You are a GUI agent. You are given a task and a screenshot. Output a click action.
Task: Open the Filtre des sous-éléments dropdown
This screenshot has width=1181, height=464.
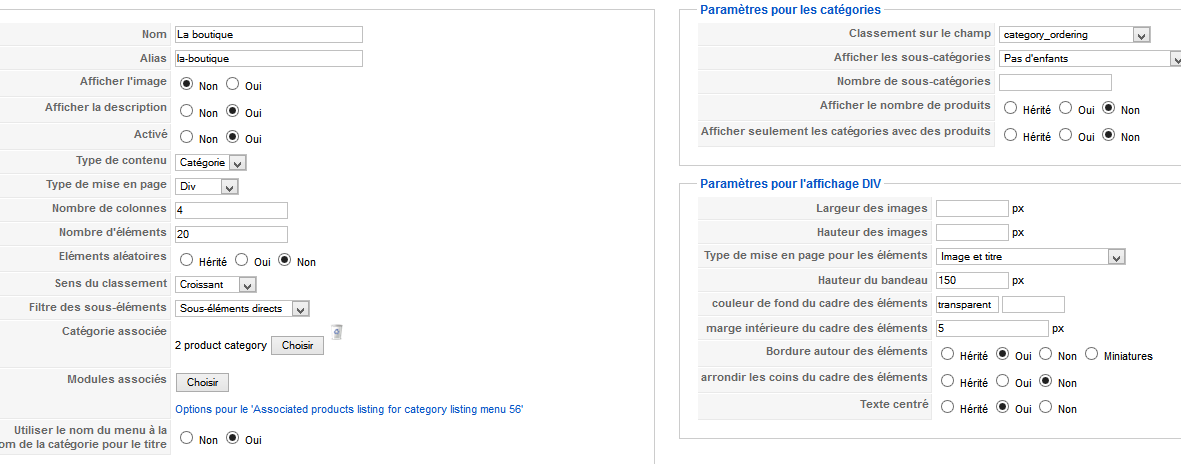(242, 309)
